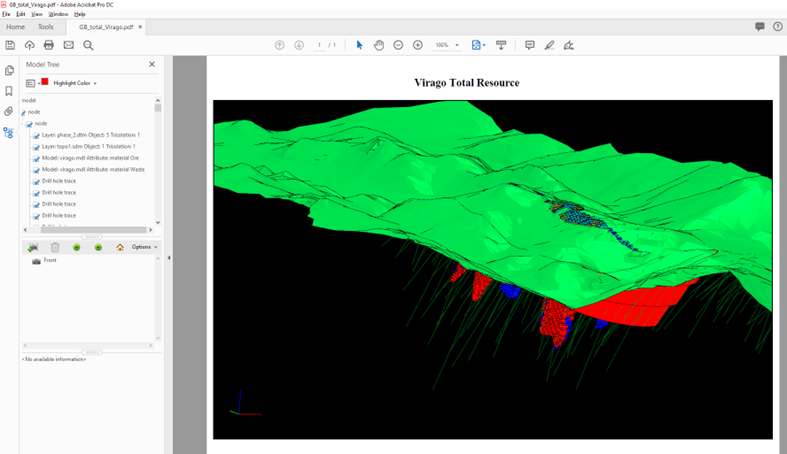Click the model tree vertical scrollbar thumb
This screenshot has width=787, height=454.
[158, 108]
